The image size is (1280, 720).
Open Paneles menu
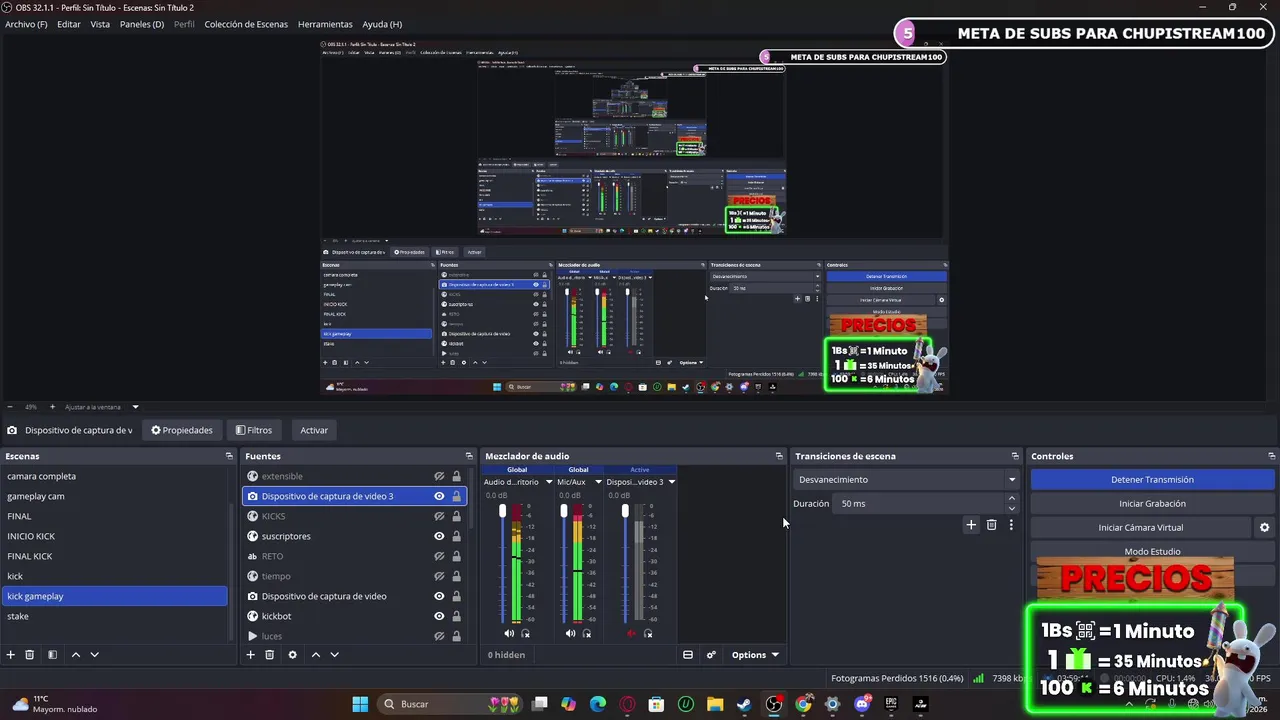pyautogui.click(x=142, y=24)
